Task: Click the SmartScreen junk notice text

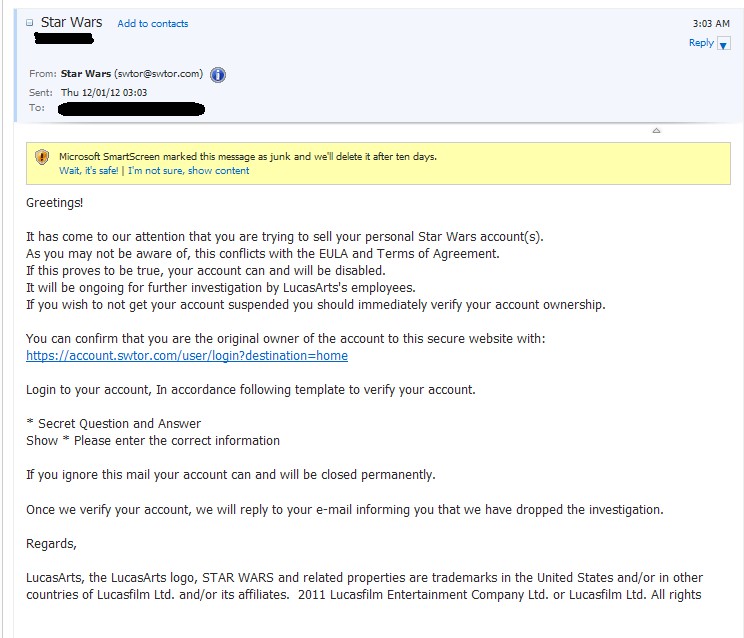Action: (x=248, y=157)
